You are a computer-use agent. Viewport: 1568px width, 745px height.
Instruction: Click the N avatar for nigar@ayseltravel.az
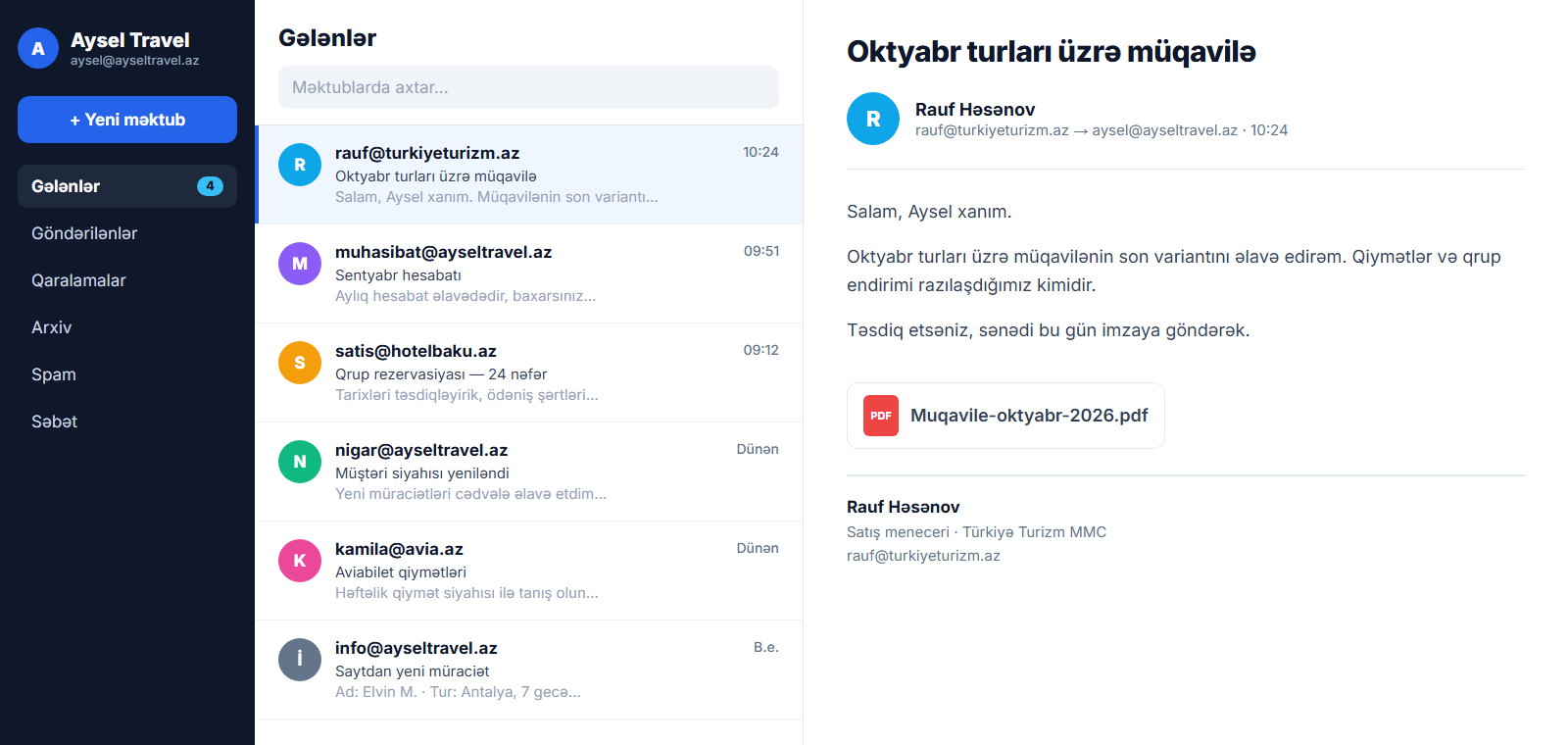pyautogui.click(x=300, y=462)
